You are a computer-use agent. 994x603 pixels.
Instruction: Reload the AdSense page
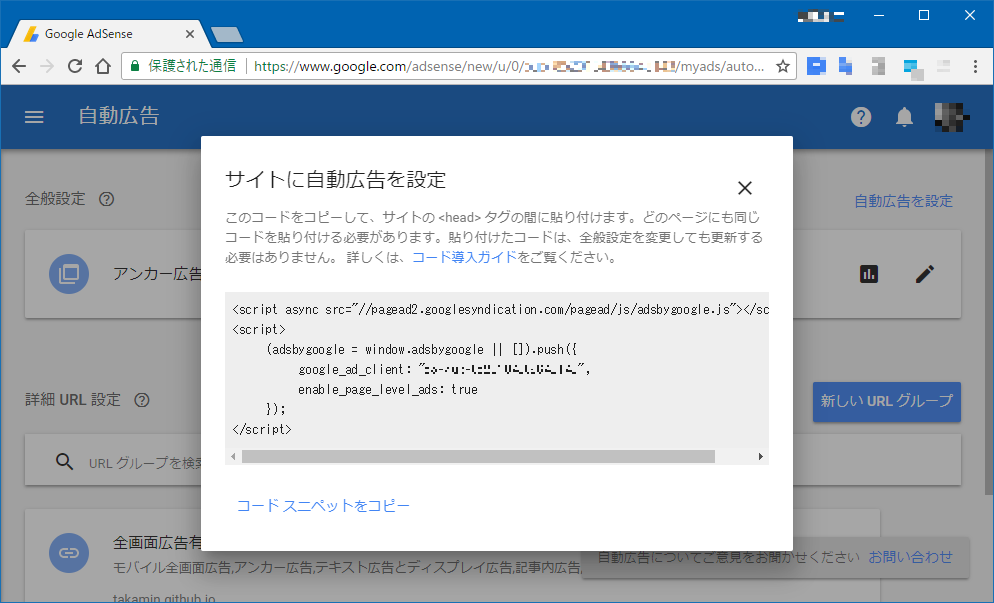[75, 66]
